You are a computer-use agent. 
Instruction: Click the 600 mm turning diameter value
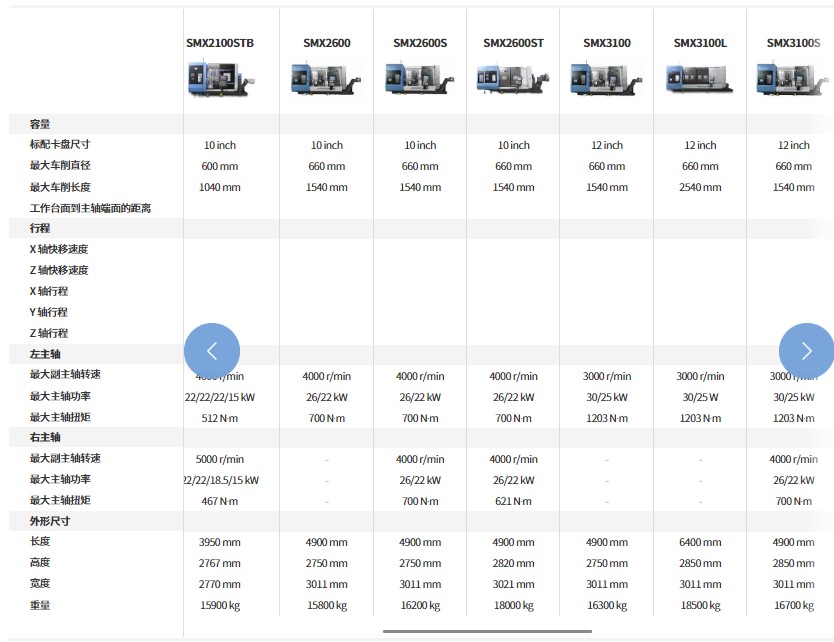pos(220,166)
